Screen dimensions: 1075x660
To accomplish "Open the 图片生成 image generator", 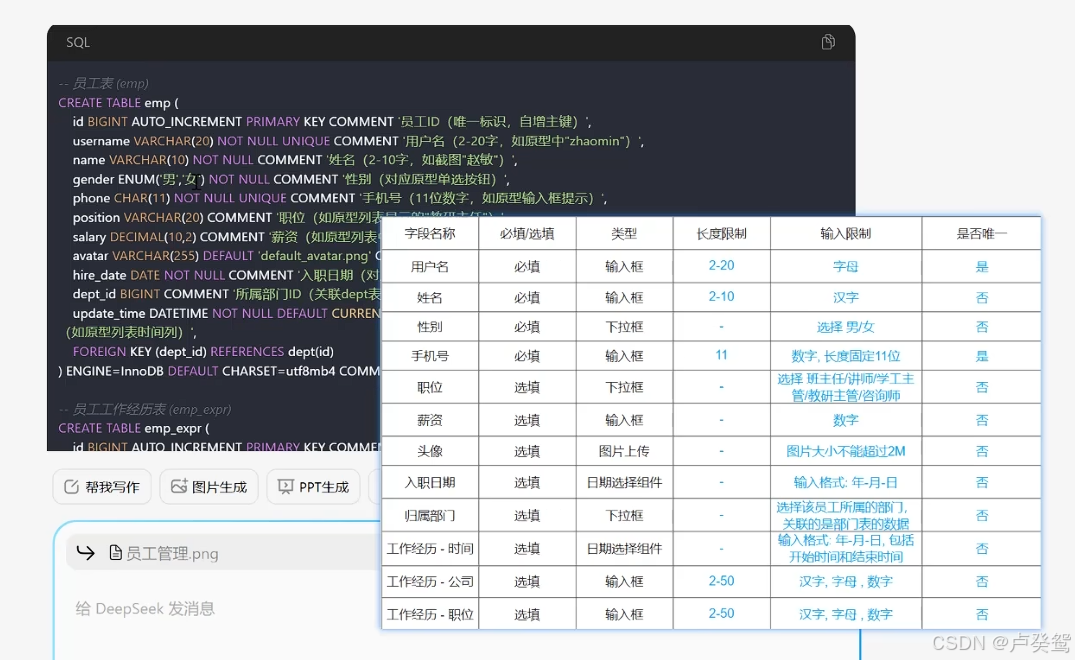I will (x=209, y=487).
